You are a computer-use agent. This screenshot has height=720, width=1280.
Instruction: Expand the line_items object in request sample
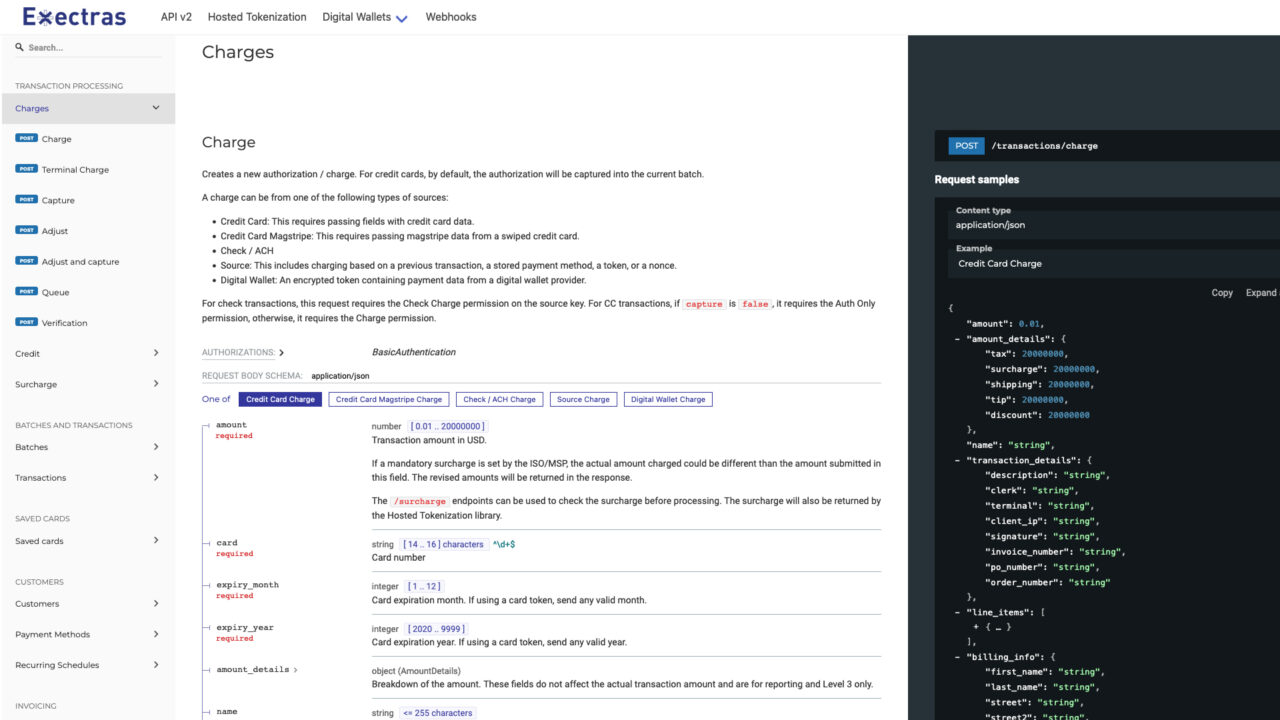[977, 627]
